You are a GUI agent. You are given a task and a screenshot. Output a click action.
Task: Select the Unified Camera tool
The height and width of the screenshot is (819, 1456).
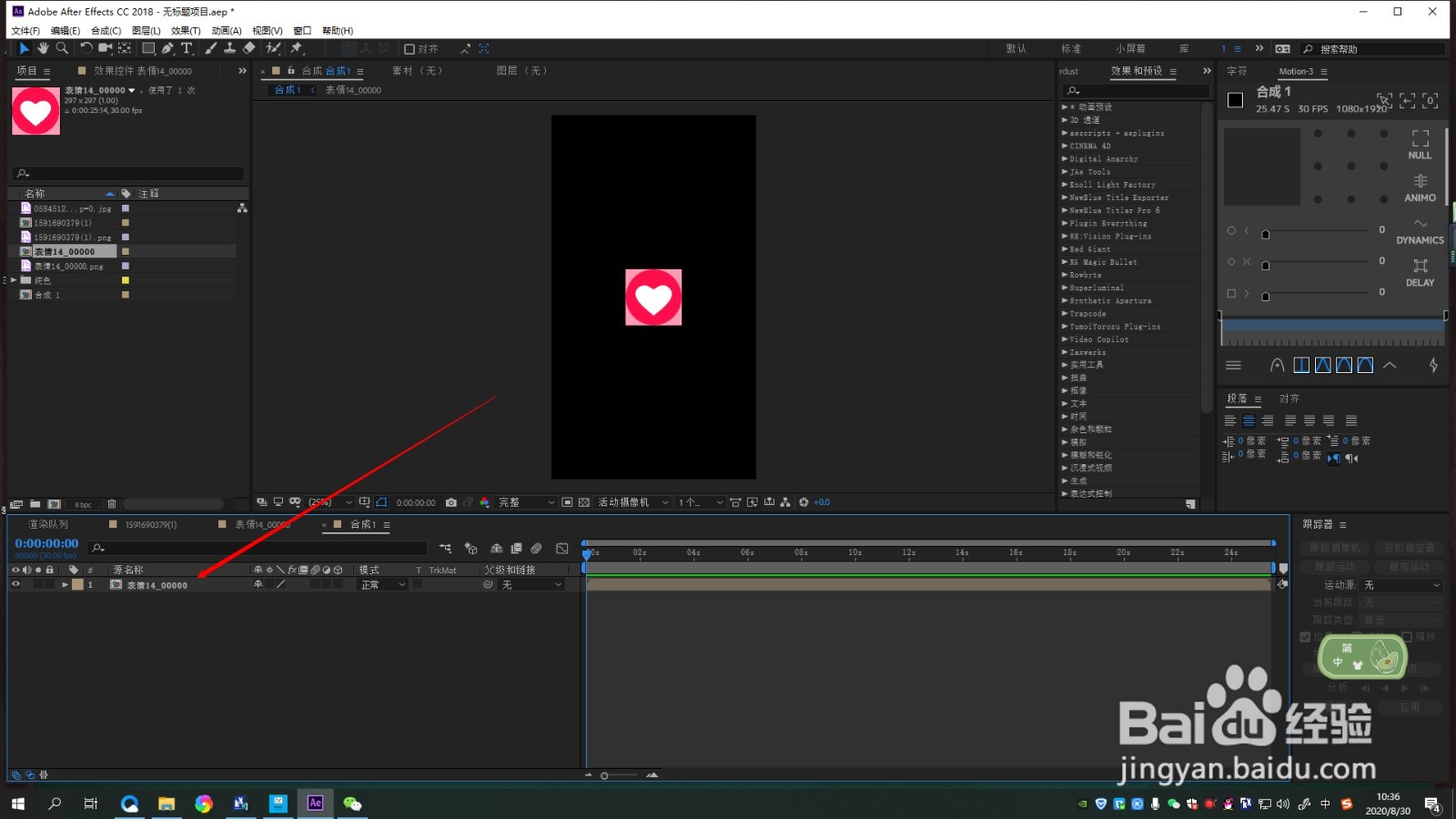coord(106,48)
